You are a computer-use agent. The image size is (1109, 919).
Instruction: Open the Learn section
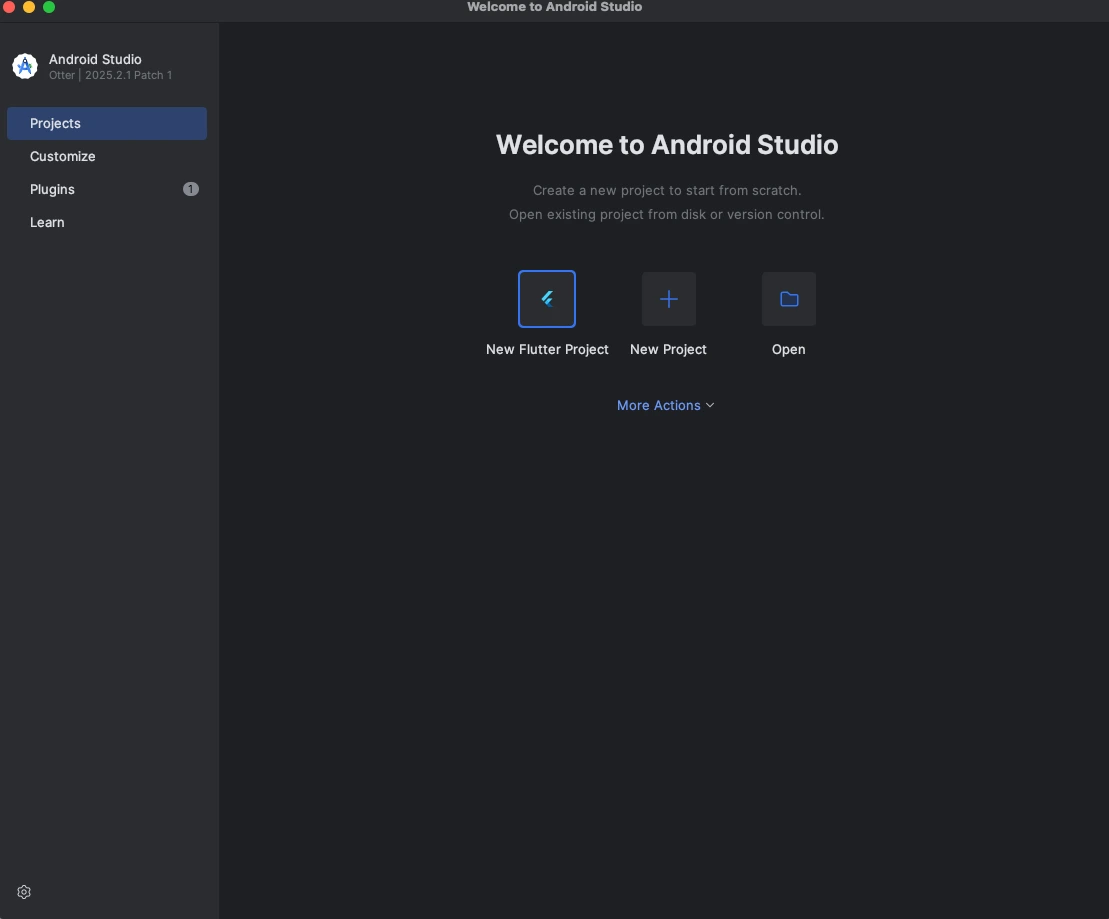(x=47, y=222)
